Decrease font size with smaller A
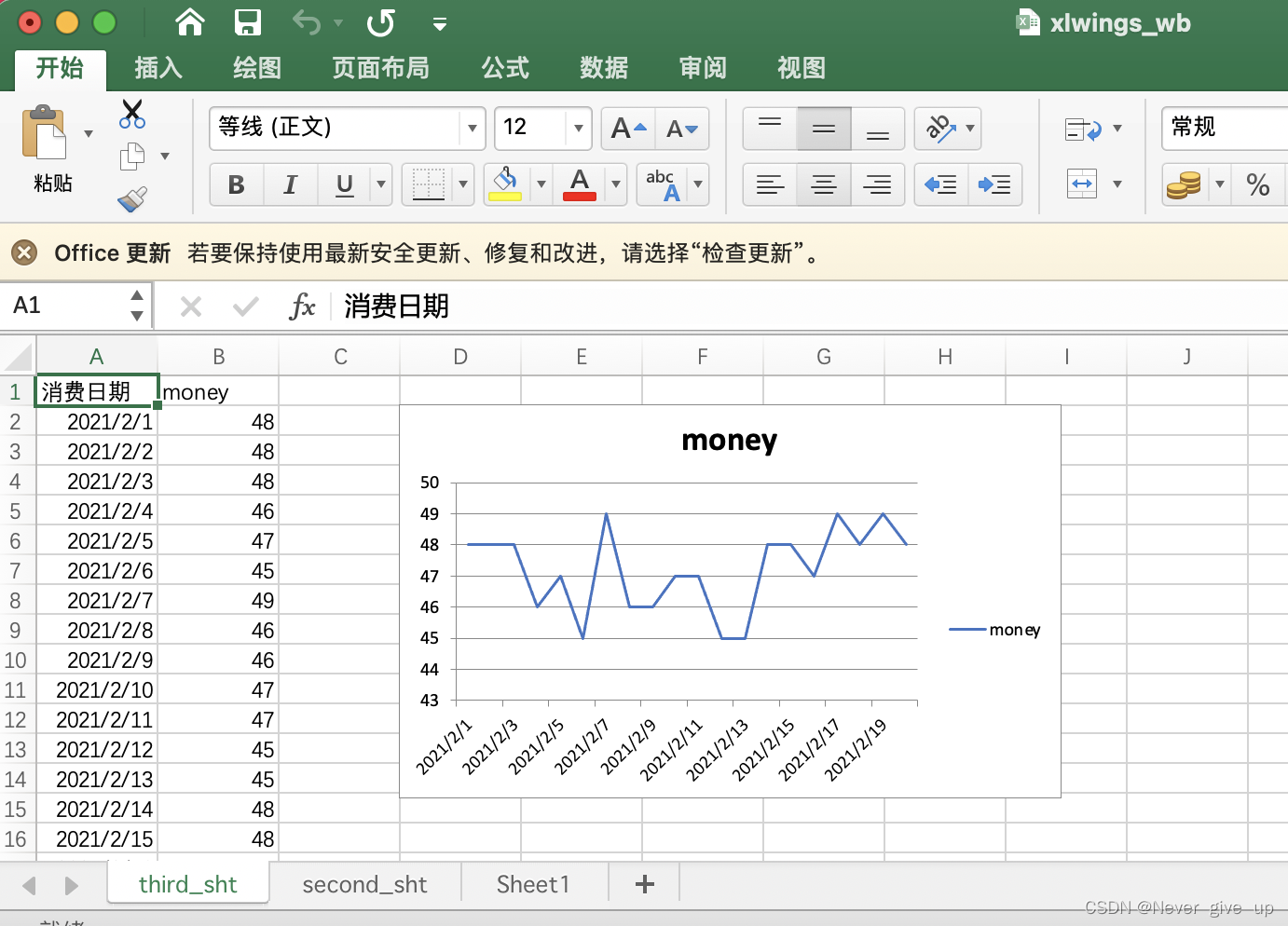Image resolution: width=1288 pixels, height=926 pixels. coord(682,129)
